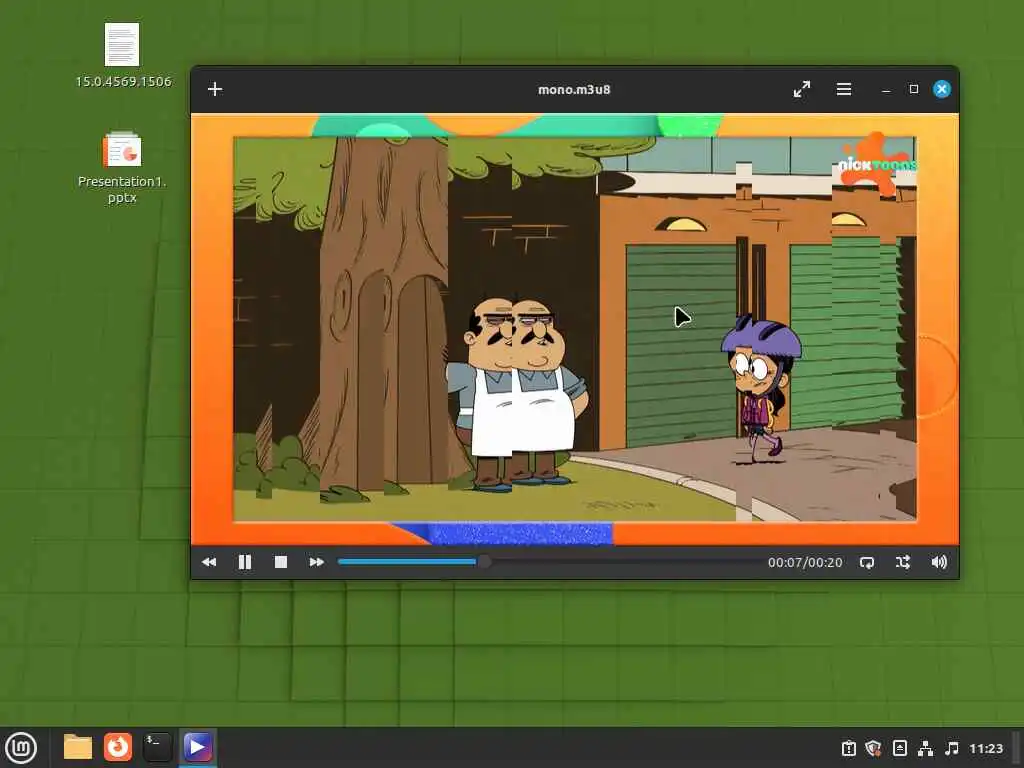Image resolution: width=1024 pixels, height=768 pixels.
Task: Select the 15.0.4569.1506 desktop file
Action: (x=123, y=55)
